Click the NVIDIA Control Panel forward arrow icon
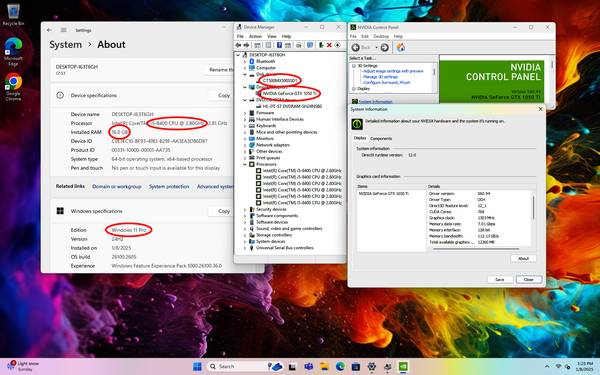Image resolution: width=600 pixels, height=375 pixels. (x=385, y=47)
